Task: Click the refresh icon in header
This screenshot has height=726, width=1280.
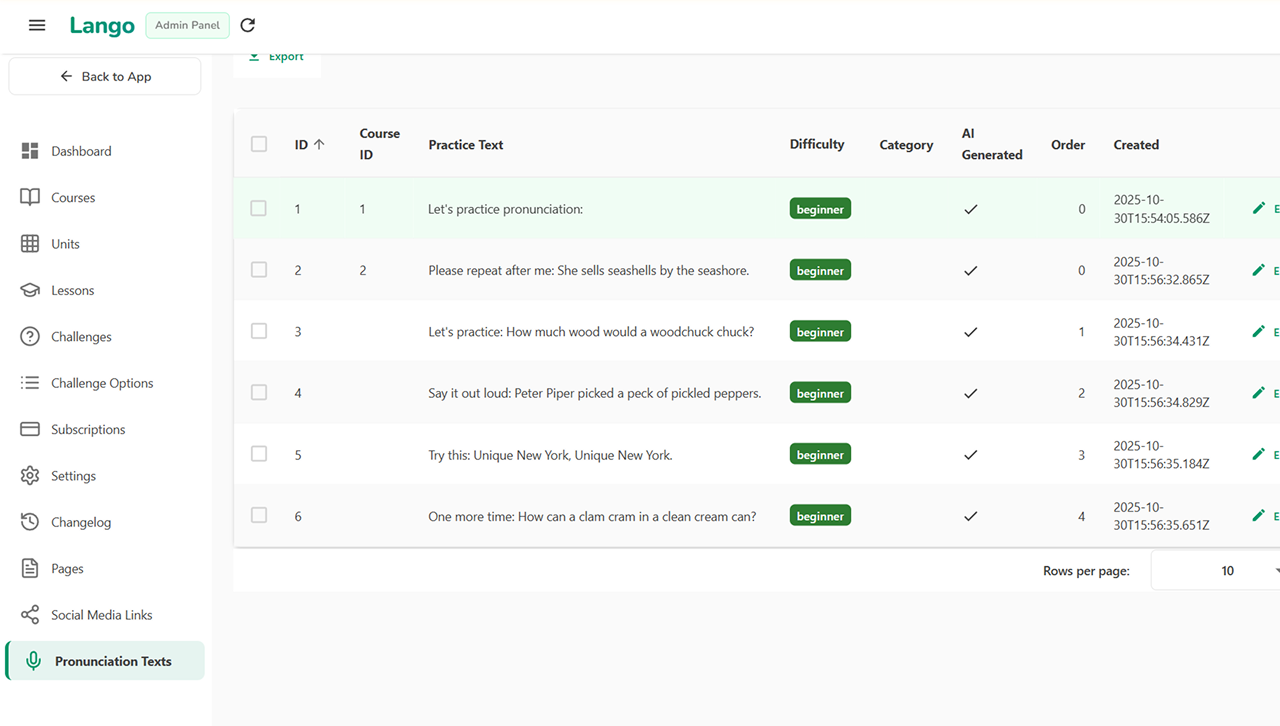Action: 248,25
